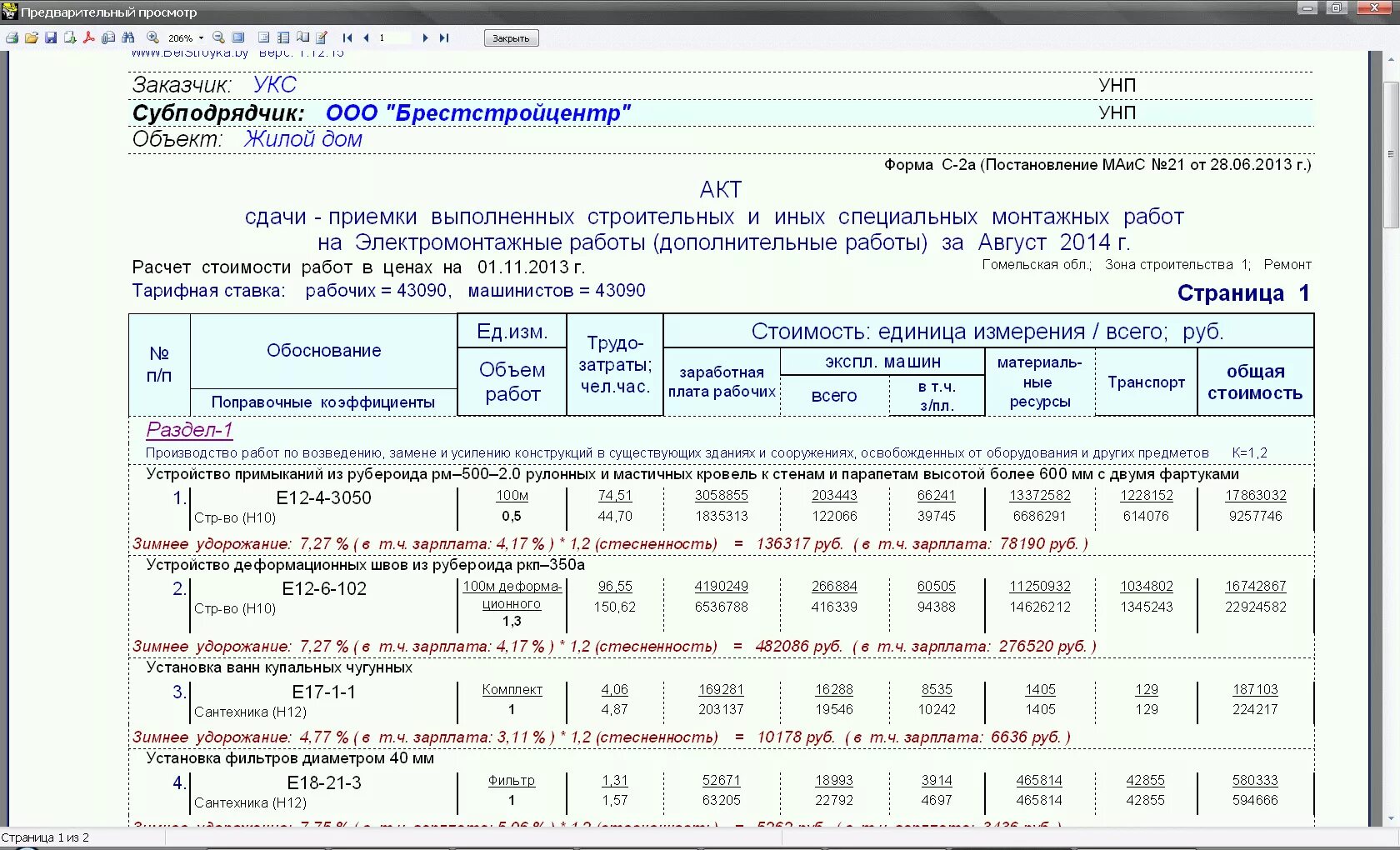
Task: Export the preview to PDF
Action: click(x=89, y=37)
